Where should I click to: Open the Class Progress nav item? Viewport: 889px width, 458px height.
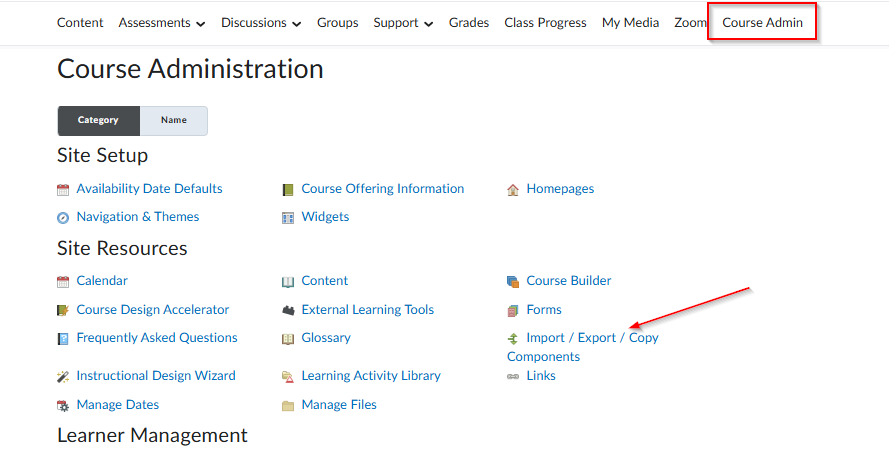545,23
